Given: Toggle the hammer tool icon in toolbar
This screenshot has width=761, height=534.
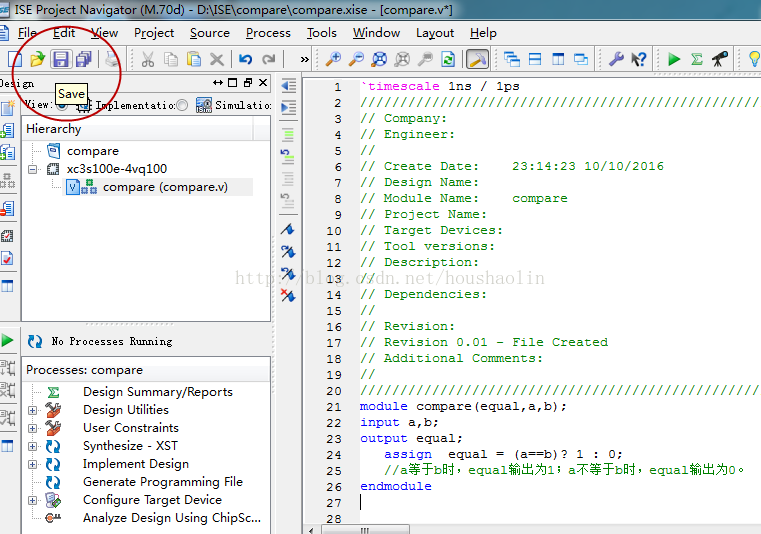Looking at the screenshot, I should click(x=478, y=59).
